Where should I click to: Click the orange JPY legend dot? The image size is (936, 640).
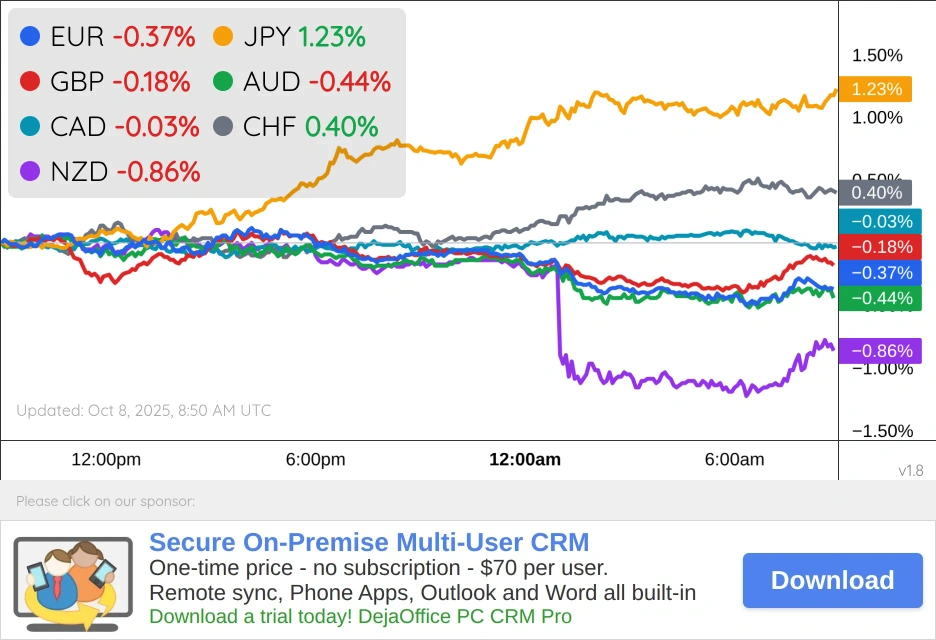click(223, 37)
